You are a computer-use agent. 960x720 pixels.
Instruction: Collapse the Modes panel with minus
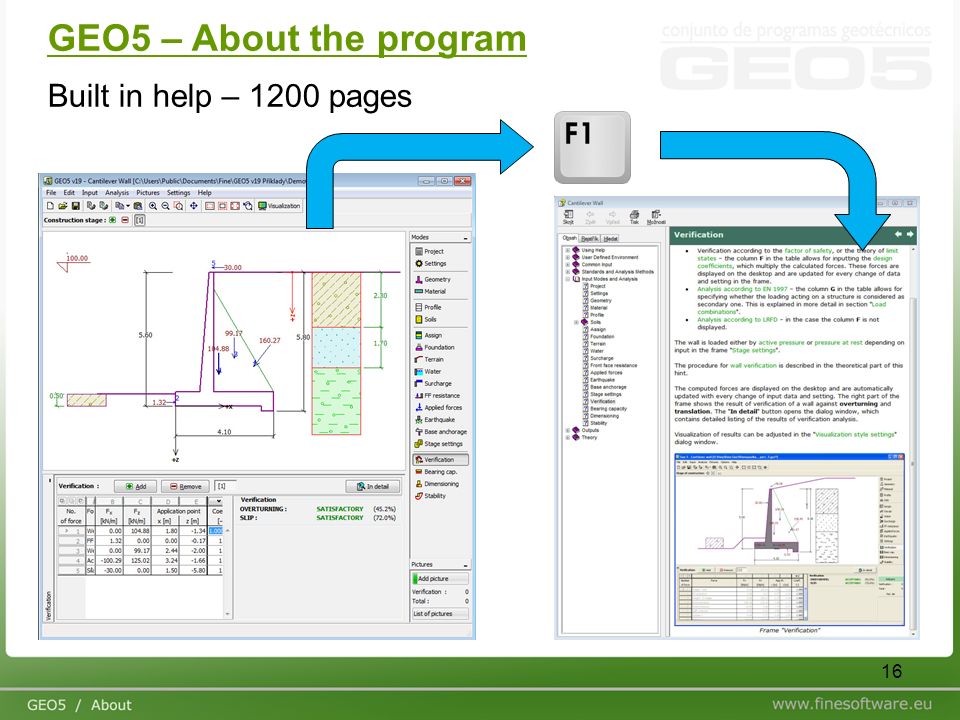coord(465,238)
